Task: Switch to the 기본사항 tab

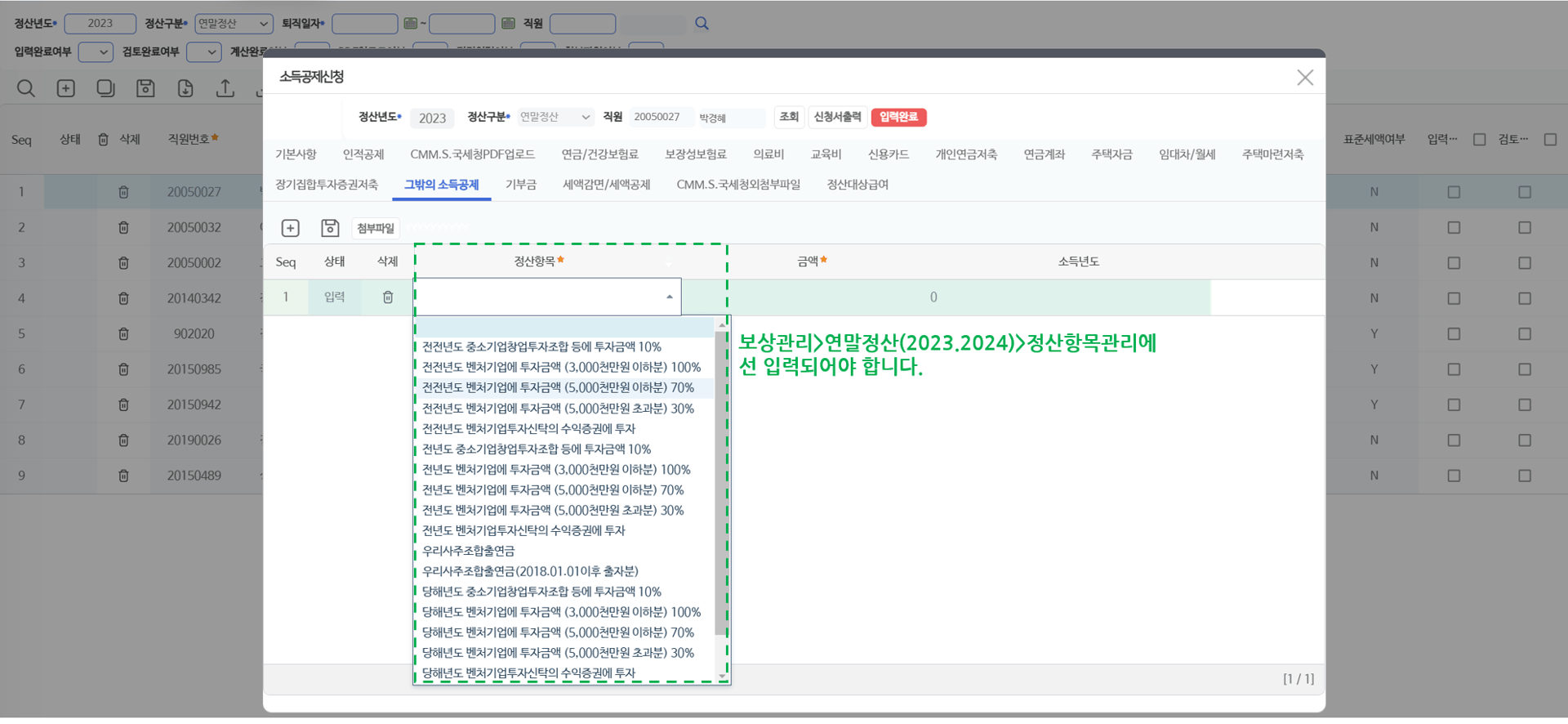Action: (296, 154)
